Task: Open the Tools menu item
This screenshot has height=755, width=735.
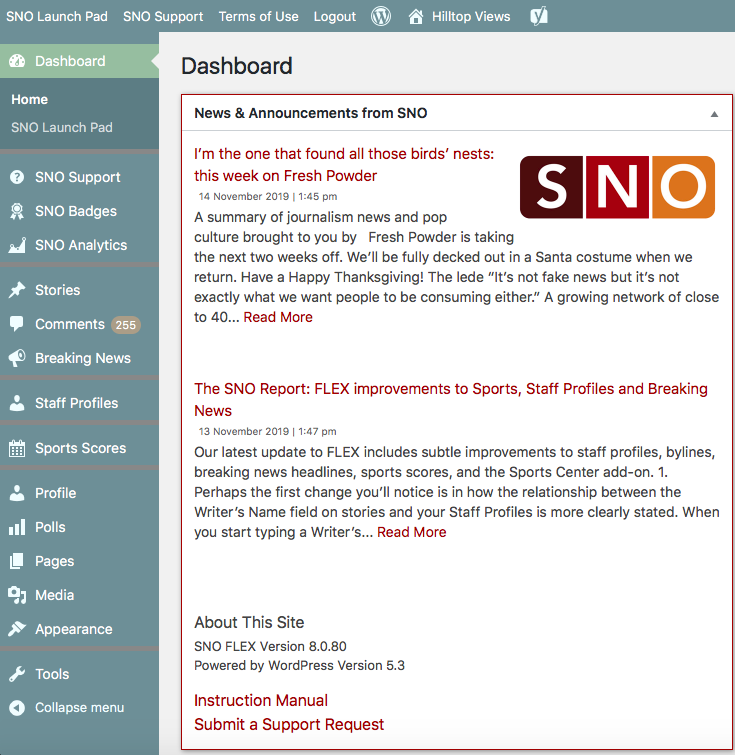Action: 52,674
